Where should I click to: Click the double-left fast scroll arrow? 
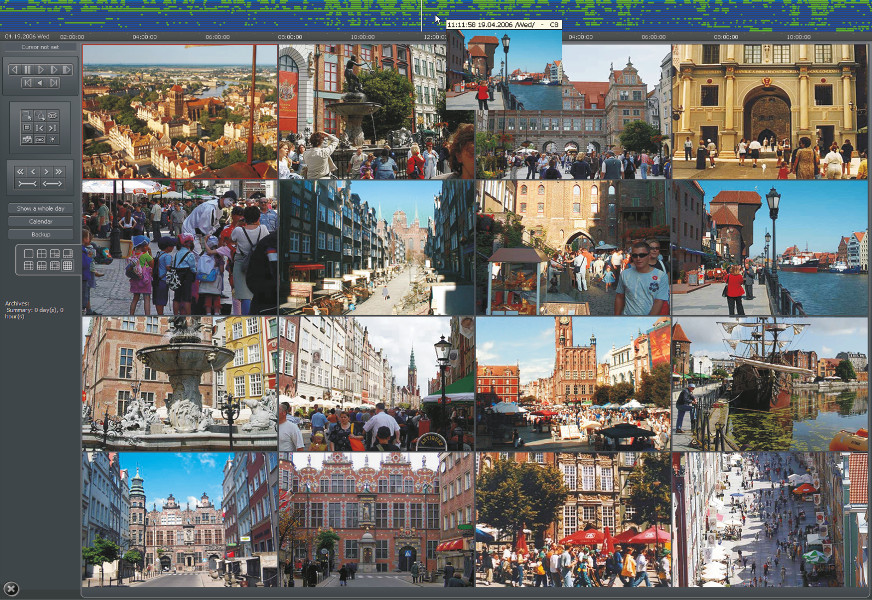(20, 172)
